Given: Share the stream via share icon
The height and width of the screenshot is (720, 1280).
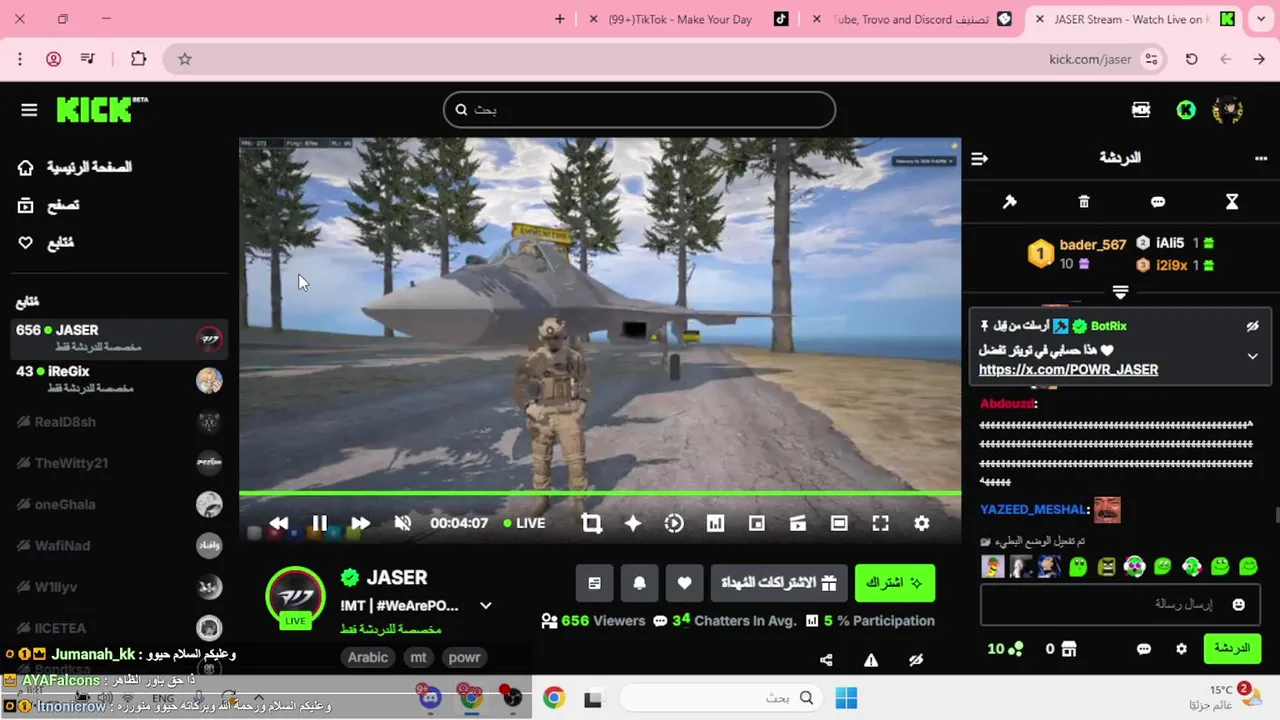Looking at the screenshot, I should 826,660.
